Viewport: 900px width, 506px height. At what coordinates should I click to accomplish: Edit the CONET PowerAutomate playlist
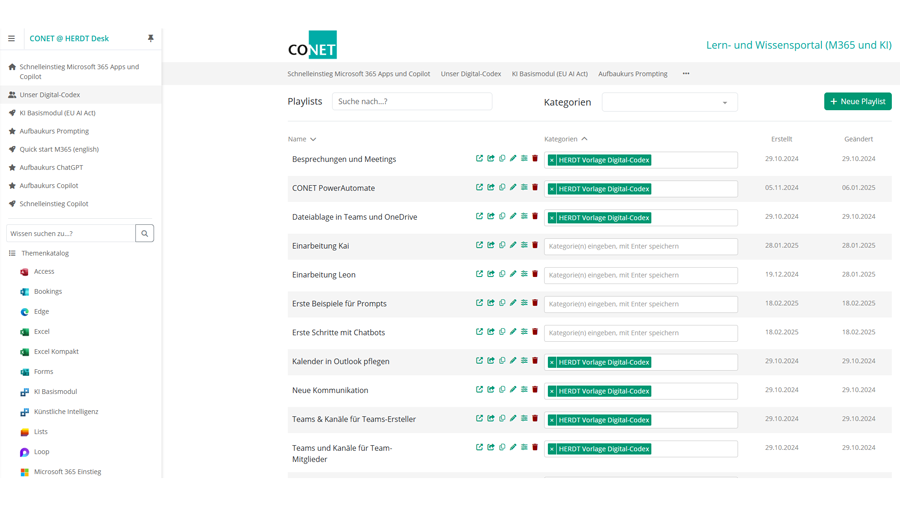(513, 187)
